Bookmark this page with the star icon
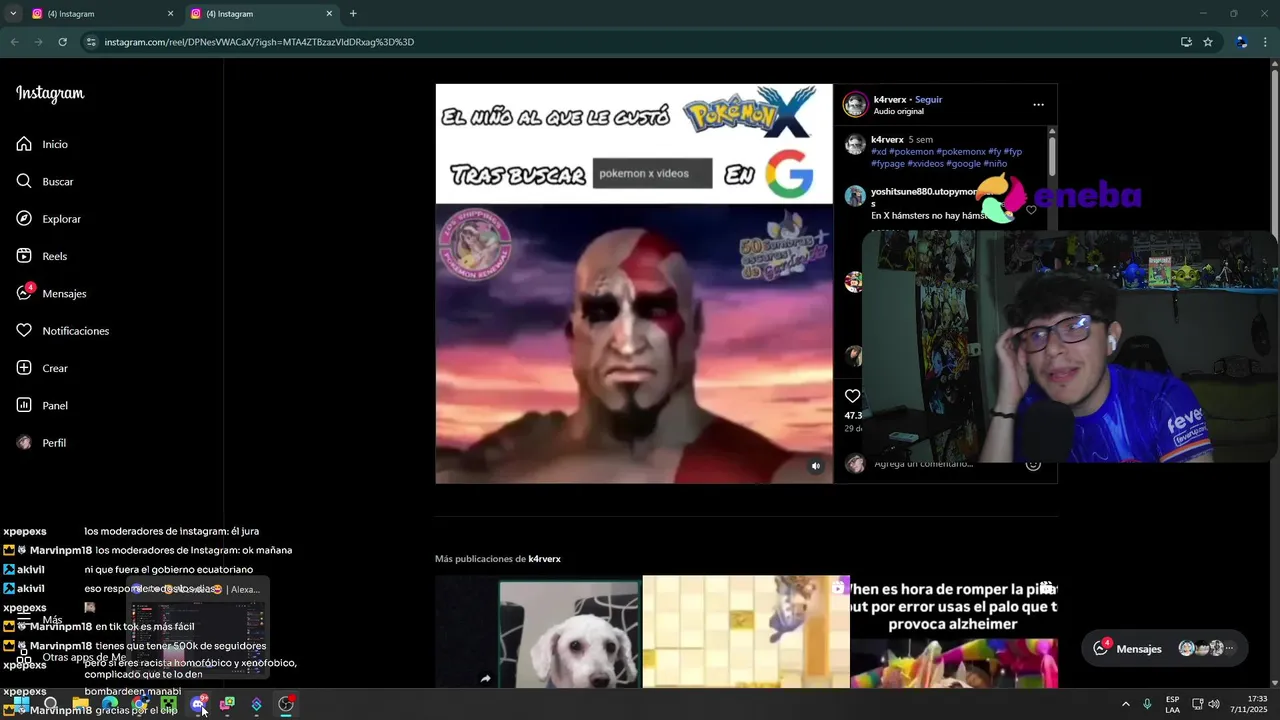This screenshot has width=1280, height=720. point(1208,42)
